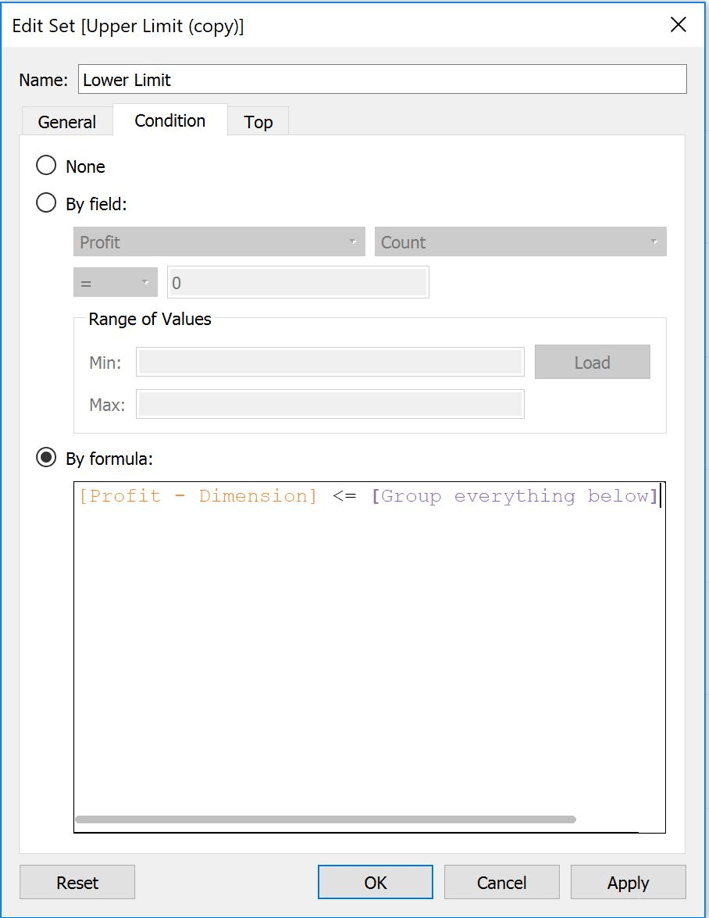Edit the set Name field
Viewport: 709px width, 918px height.
[x=382, y=79]
